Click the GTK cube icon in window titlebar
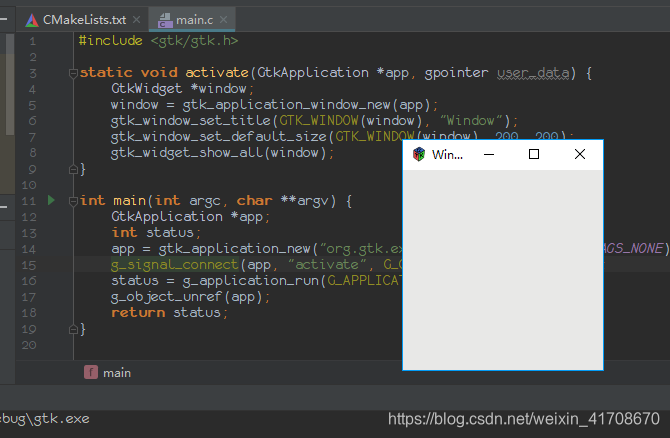This screenshot has width=670, height=438. tap(419, 154)
